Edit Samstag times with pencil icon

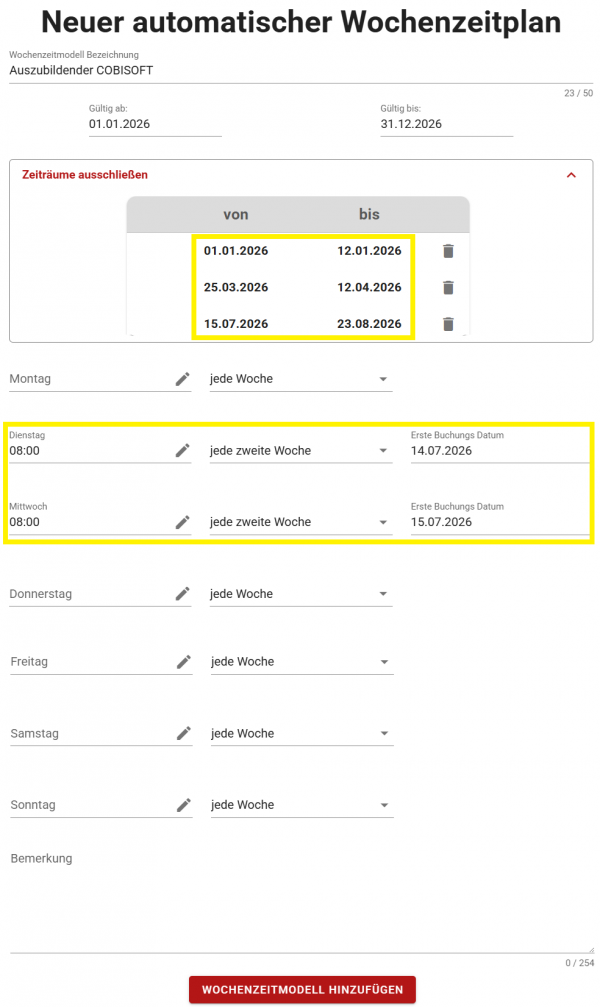coord(184,733)
